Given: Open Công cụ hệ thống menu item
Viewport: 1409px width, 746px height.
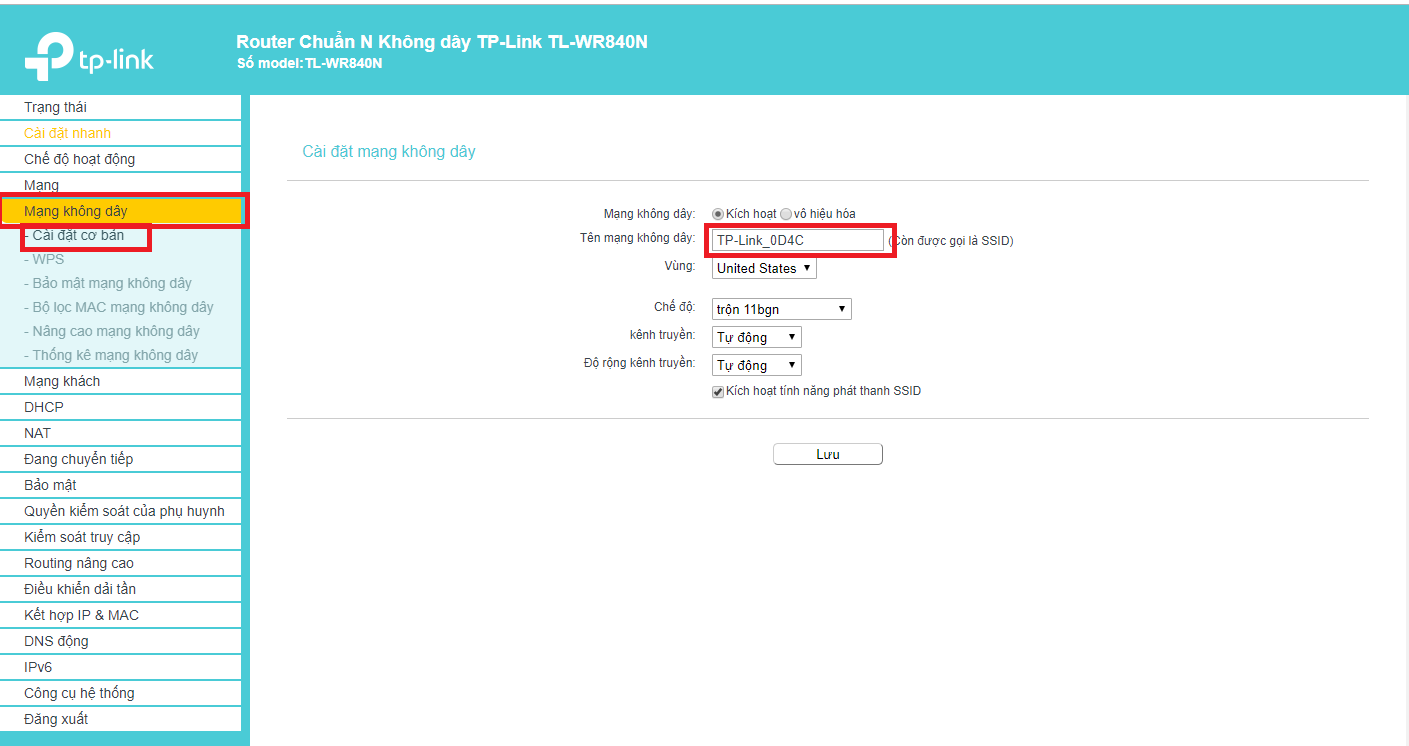Looking at the screenshot, I should click(121, 693).
